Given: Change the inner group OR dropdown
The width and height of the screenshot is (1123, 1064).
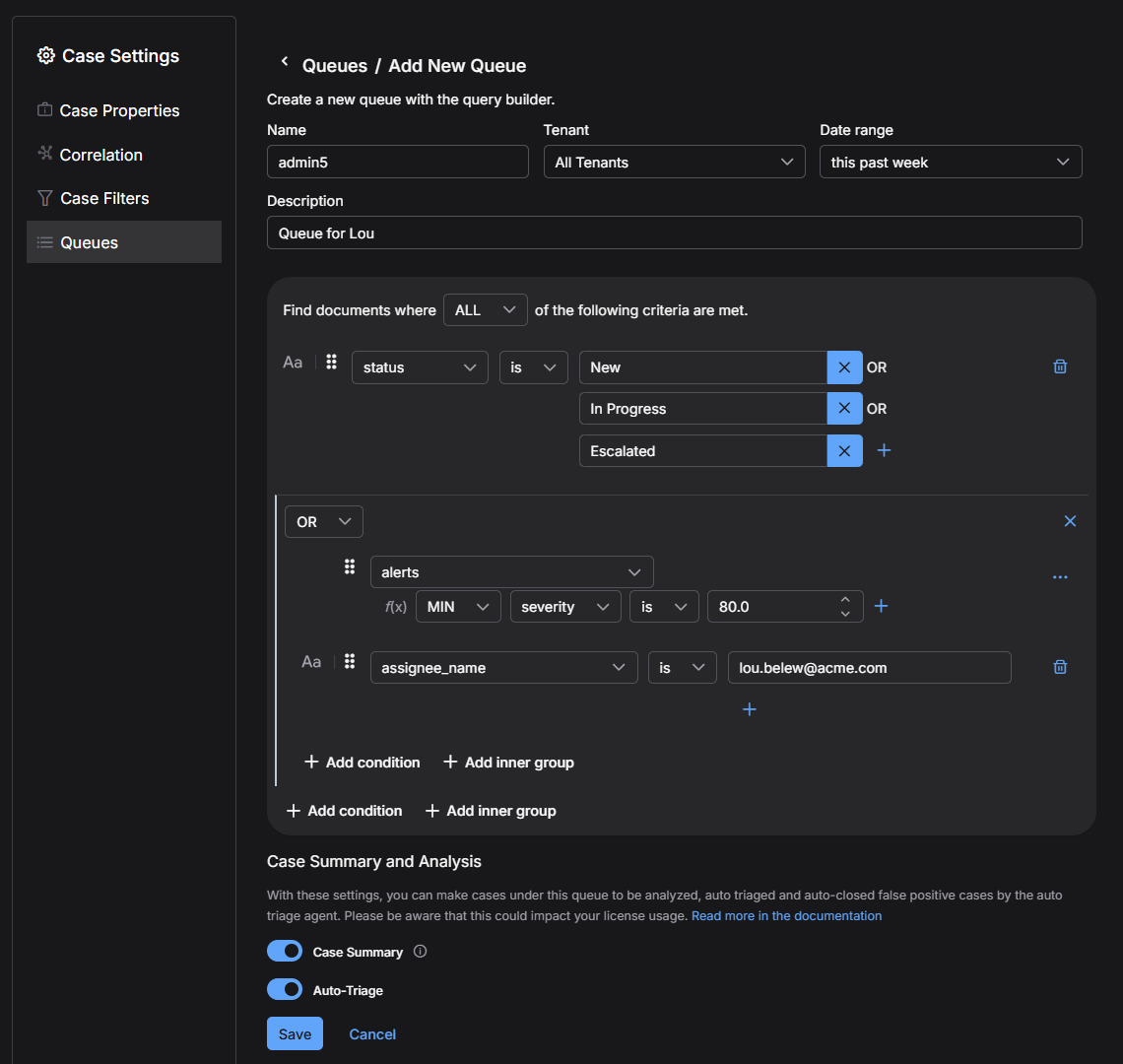Looking at the screenshot, I should [x=324, y=521].
